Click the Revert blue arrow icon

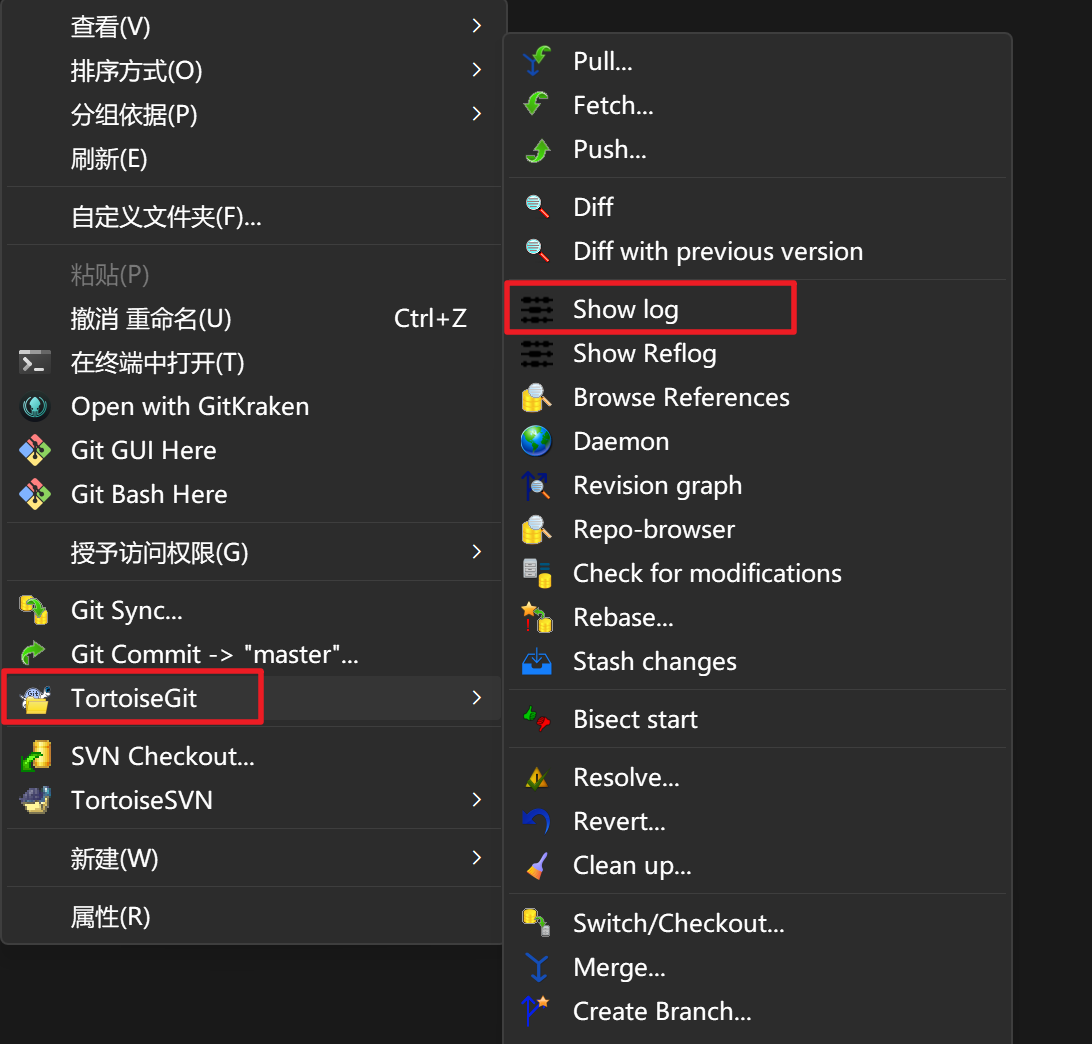pyautogui.click(x=537, y=822)
